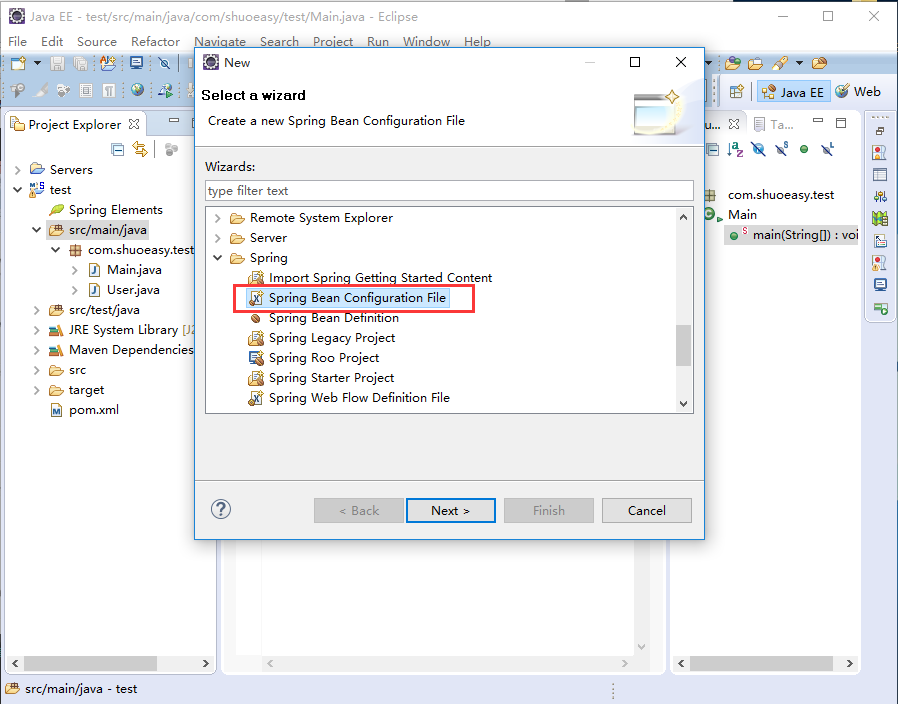Open the File menu
This screenshot has height=704, width=898.
(x=17, y=42)
